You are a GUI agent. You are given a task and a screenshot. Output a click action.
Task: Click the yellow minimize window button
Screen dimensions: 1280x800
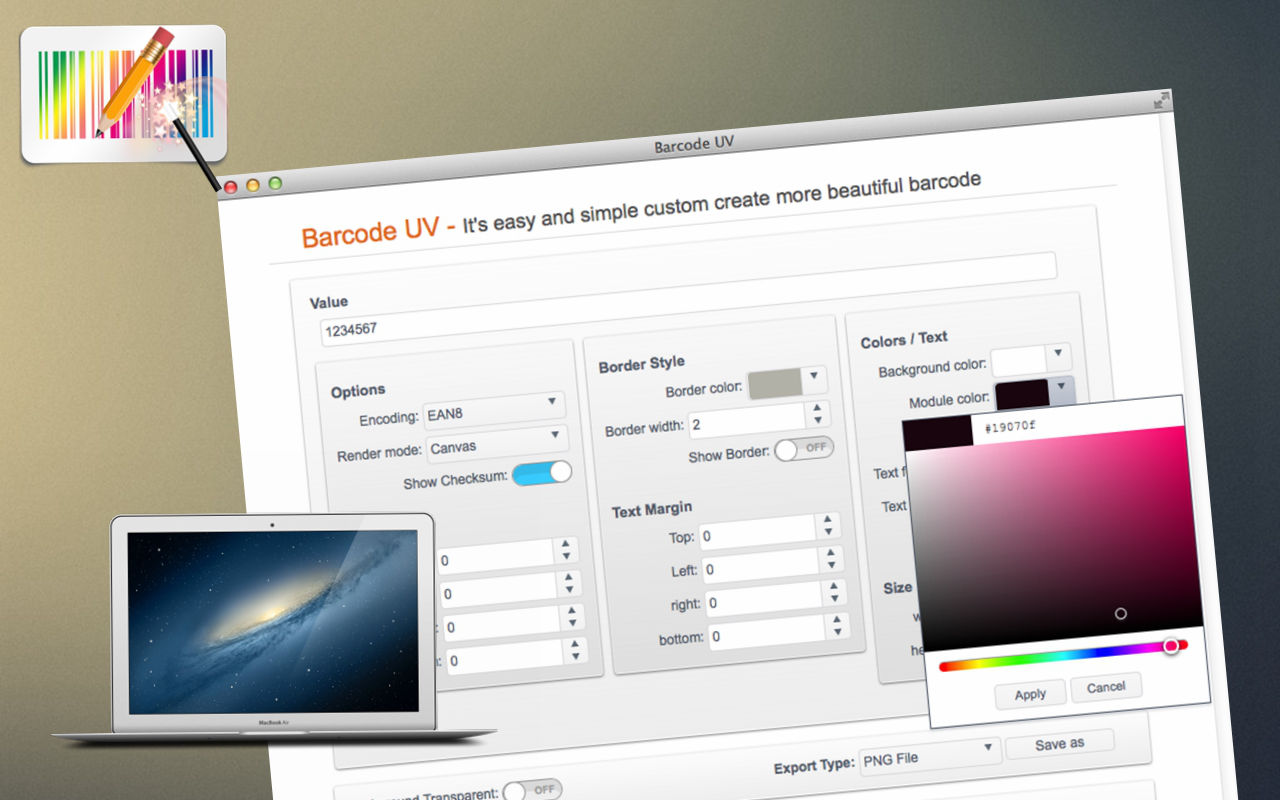click(x=252, y=185)
